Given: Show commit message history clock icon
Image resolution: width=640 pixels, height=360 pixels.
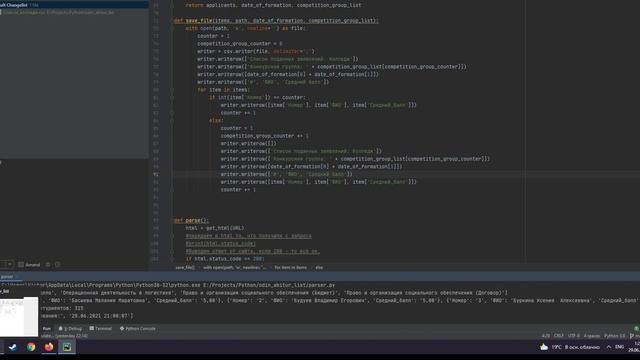Looking at the screenshot, I should click(x=58, y=264).
